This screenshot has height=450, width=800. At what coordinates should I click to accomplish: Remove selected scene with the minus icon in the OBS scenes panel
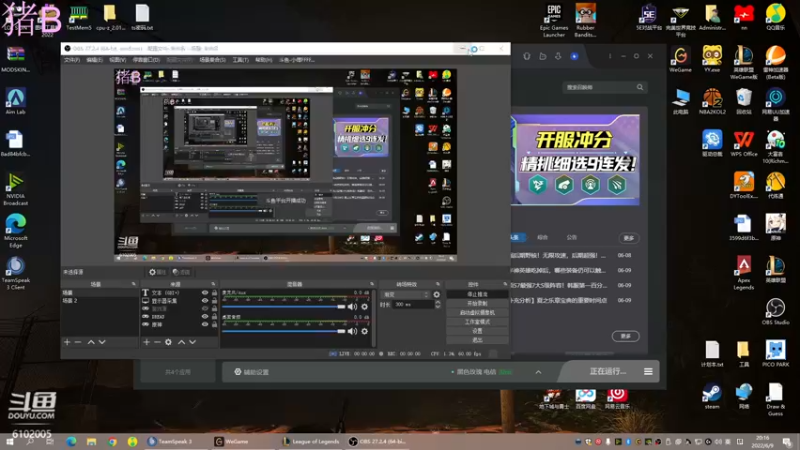[78, 342]
